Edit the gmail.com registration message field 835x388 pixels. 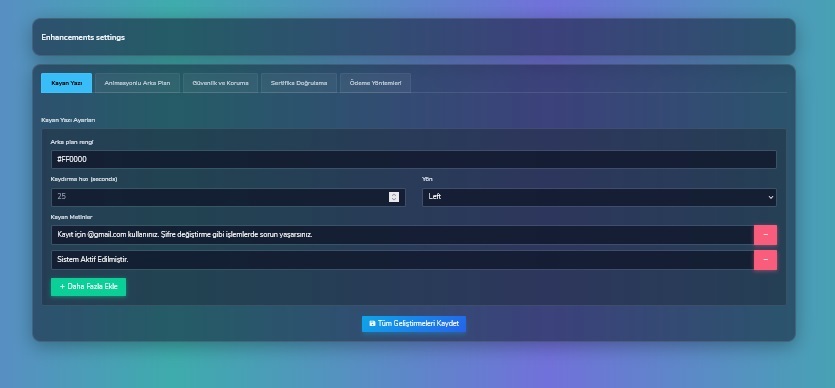(x=403, y=235)
